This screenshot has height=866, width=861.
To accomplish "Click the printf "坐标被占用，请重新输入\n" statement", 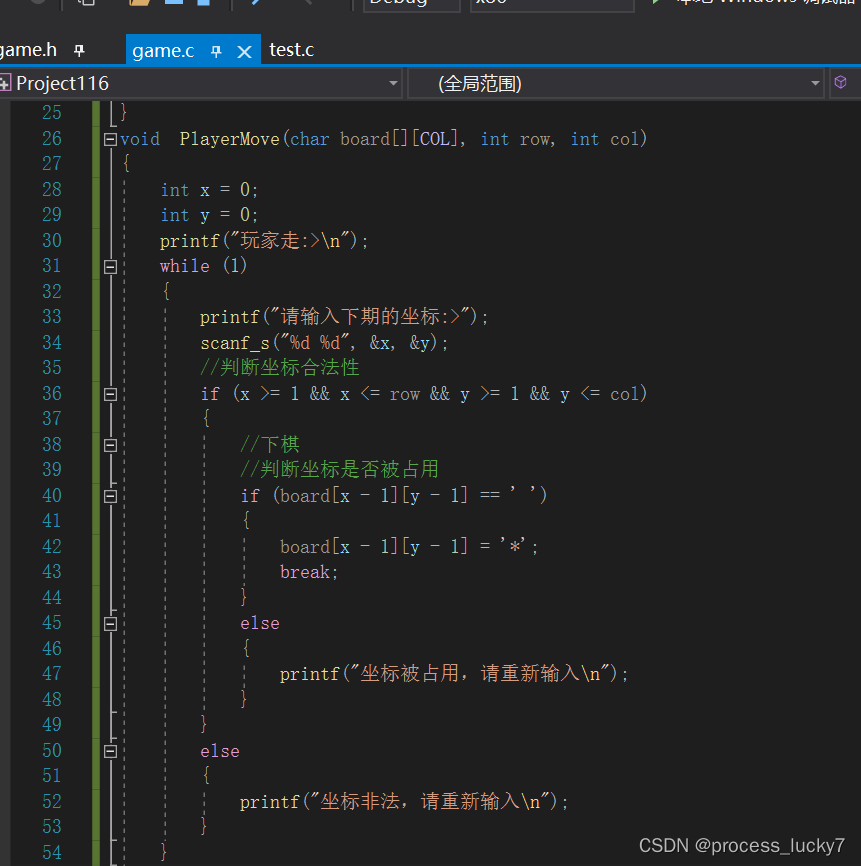I will tap(454, 674).
